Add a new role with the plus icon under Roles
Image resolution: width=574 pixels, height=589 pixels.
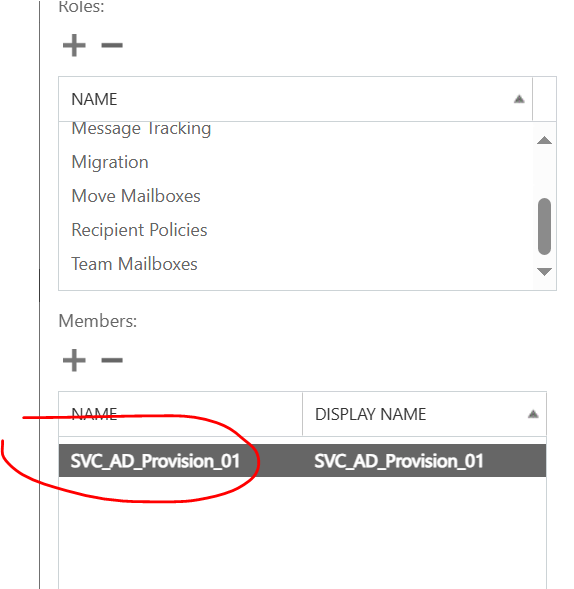click(x=74, y=45)
